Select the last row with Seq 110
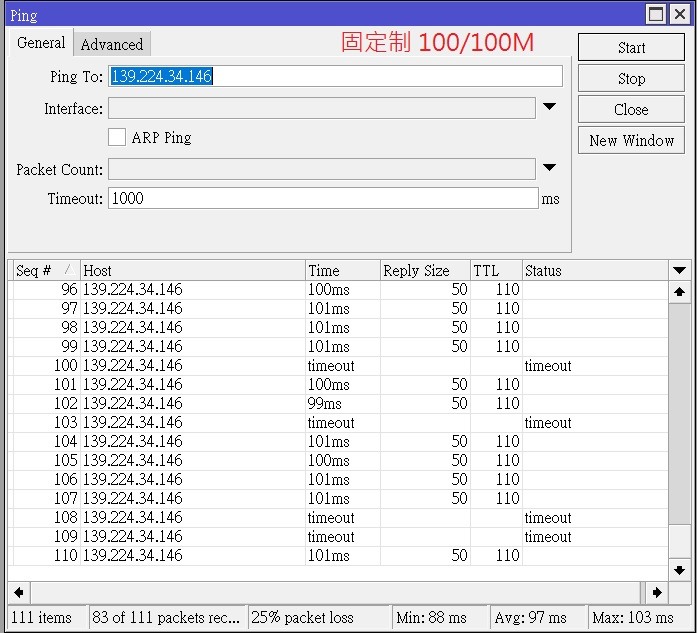This screenshot has width=697, height=633. [340, 556]
